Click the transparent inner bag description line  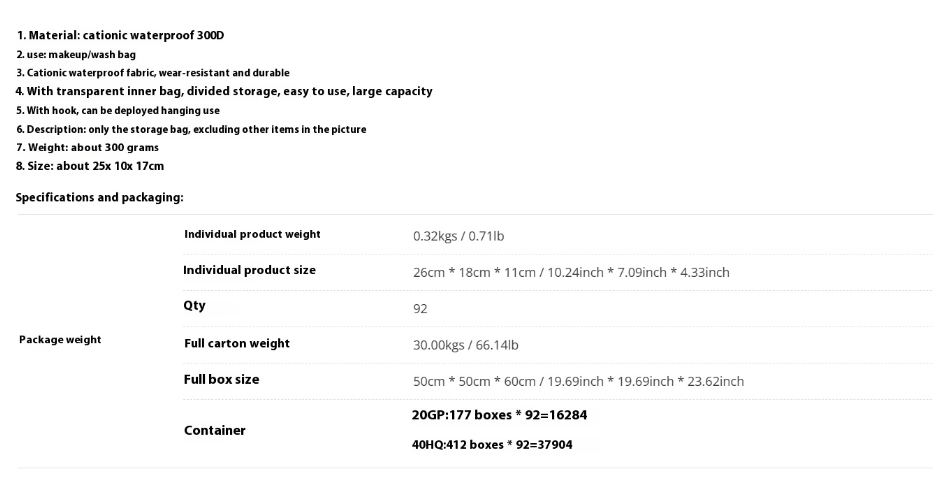[x=224, y=91]
